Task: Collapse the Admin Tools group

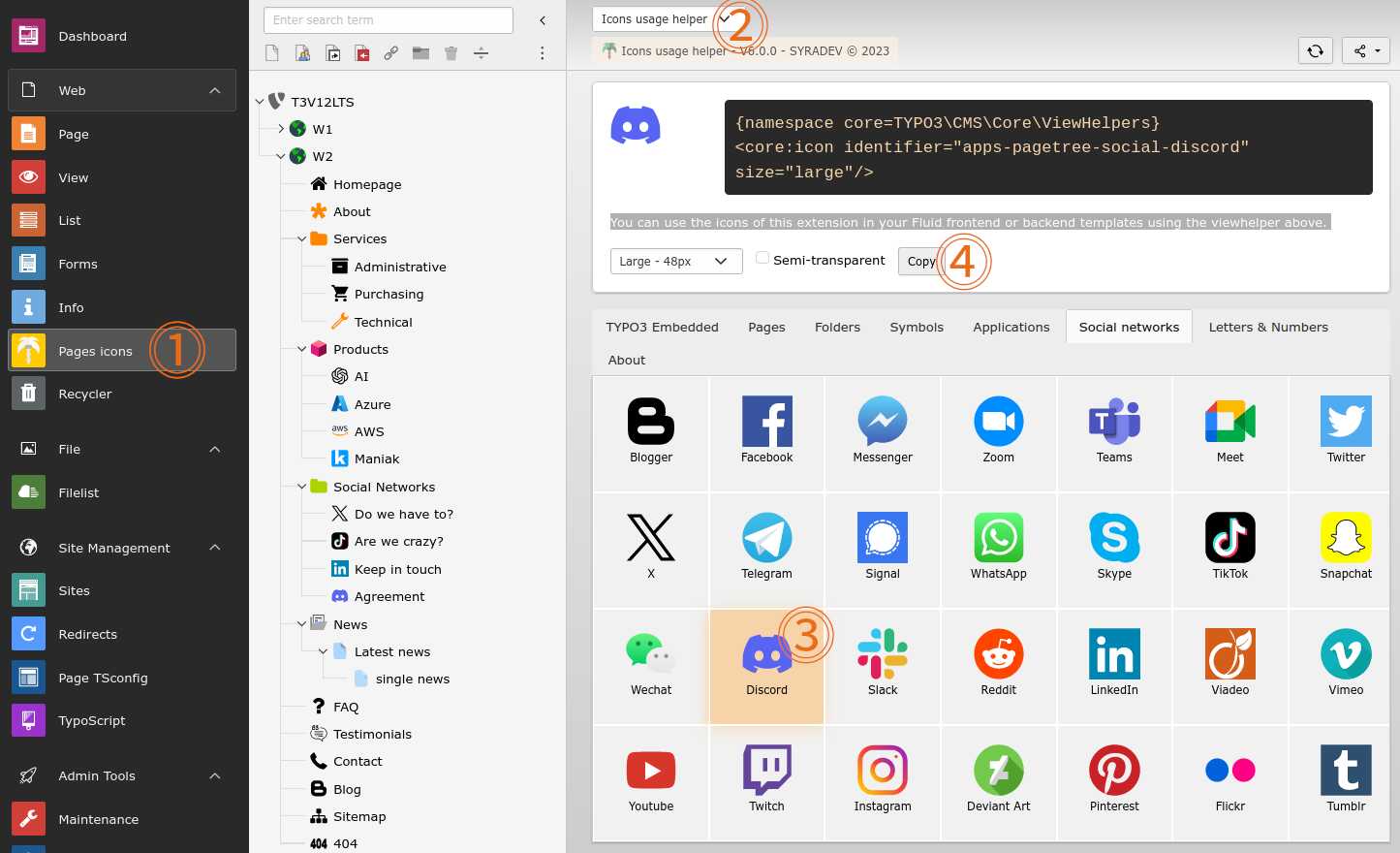Action: pyautogui.click(x=215, y=775)
